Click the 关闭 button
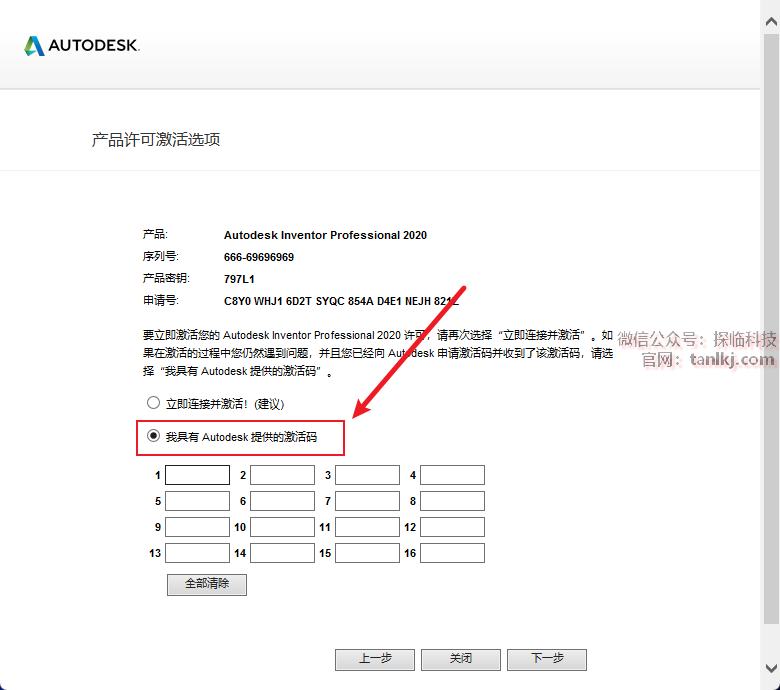The height and width of the screenshot is (690, 780). 461,660
